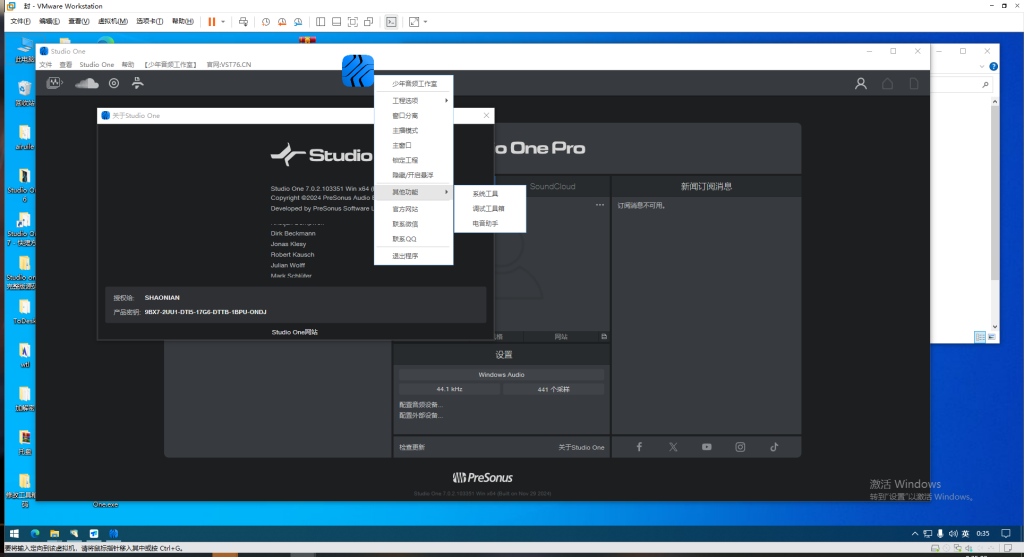The width and height of the screenshot is (1024, 557).
Task: Choose 调试工具箱 from the submenu
Action: coord(490,208)
